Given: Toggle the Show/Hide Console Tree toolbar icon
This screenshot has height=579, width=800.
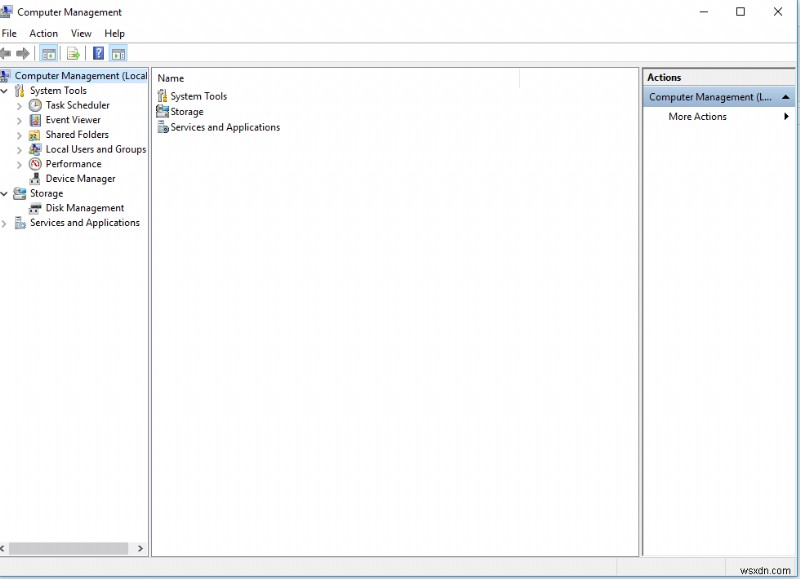Looking at the screenshot, I should tap(48, 53).
